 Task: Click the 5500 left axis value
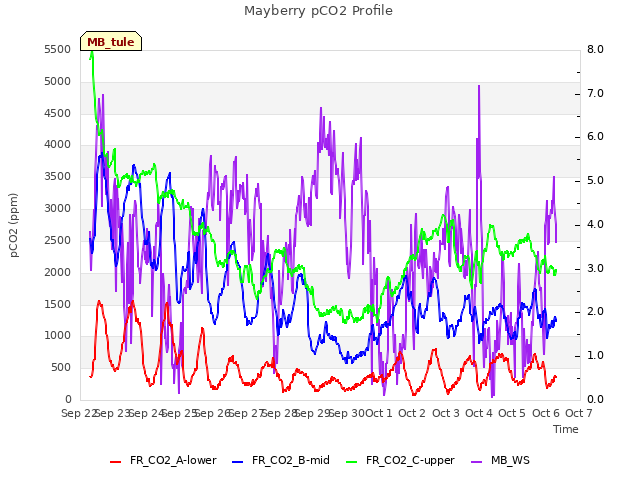tap(58, 49)
